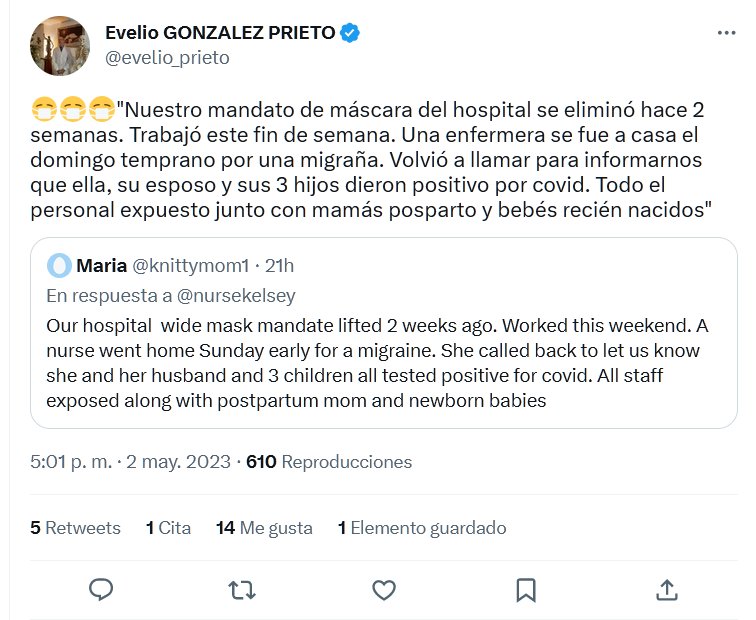This screenshot has width=756, height=620.
Task: Click Maria's avatar in quoted tweet
Action: click(x=59, y=265)
